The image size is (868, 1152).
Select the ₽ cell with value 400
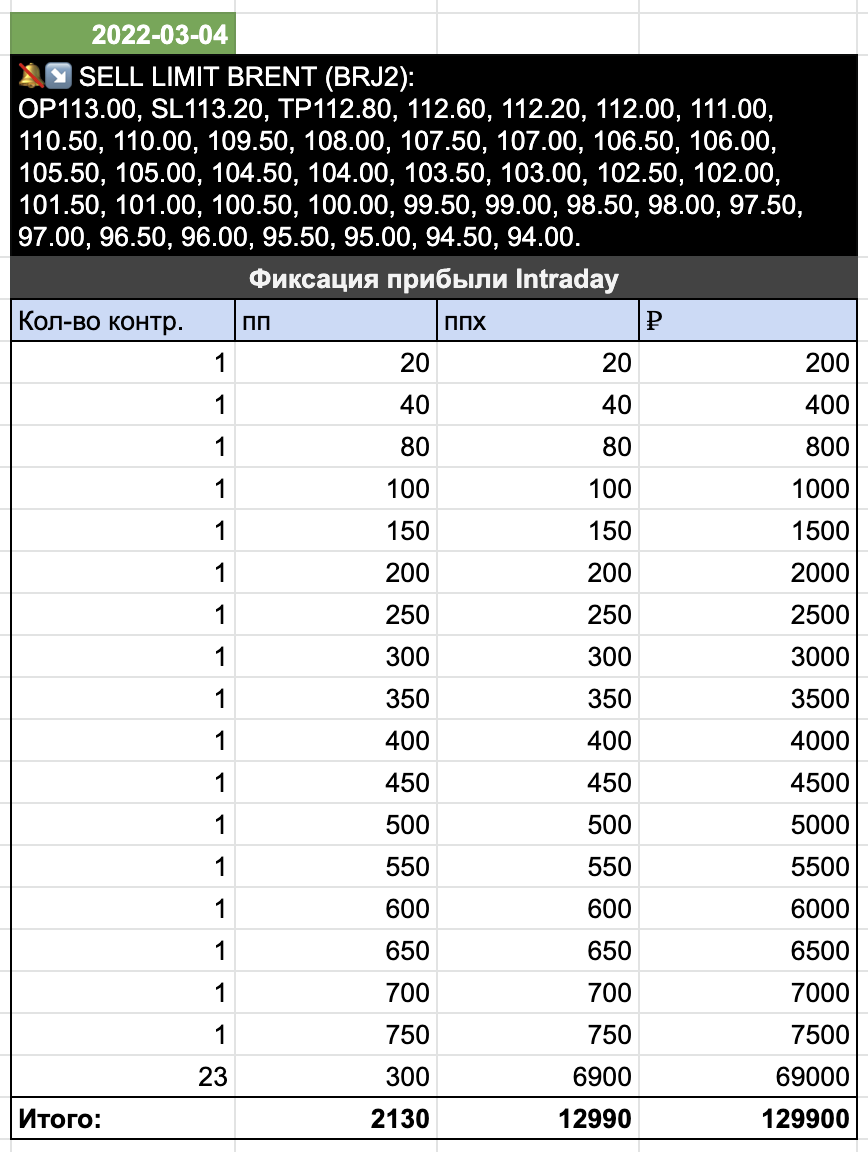click(748, 404)
